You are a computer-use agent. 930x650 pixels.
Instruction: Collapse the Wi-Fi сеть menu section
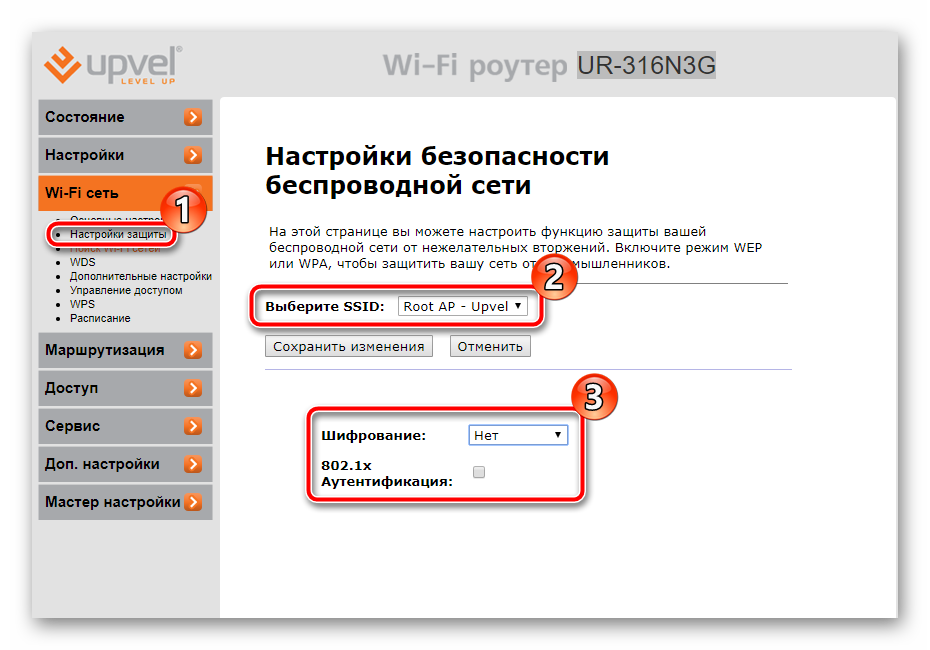pyautogui.click(x=125, y=193)
